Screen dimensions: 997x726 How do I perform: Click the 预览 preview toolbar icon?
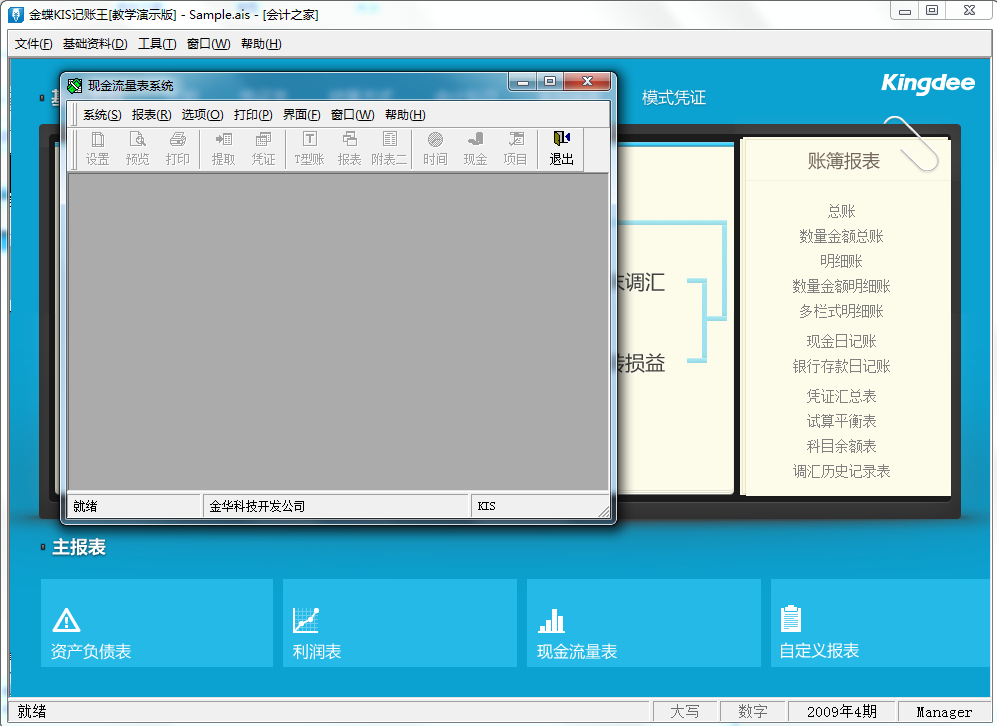137,149
